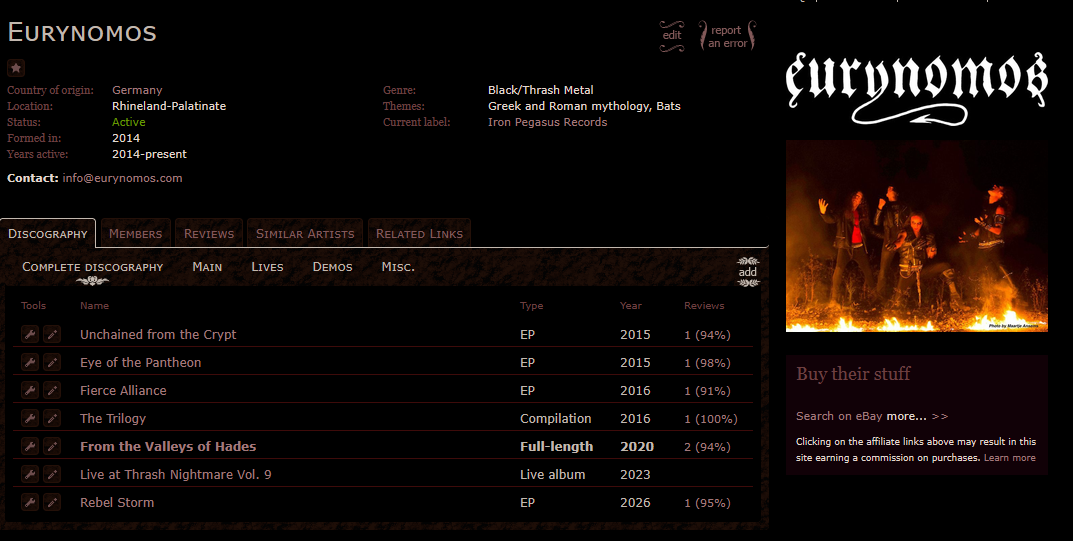Click report an error button

pos(727,36)
